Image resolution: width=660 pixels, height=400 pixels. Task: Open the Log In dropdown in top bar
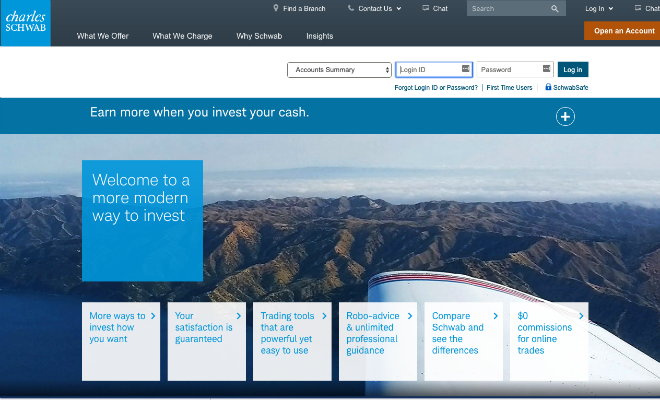(x=598, y=8)
